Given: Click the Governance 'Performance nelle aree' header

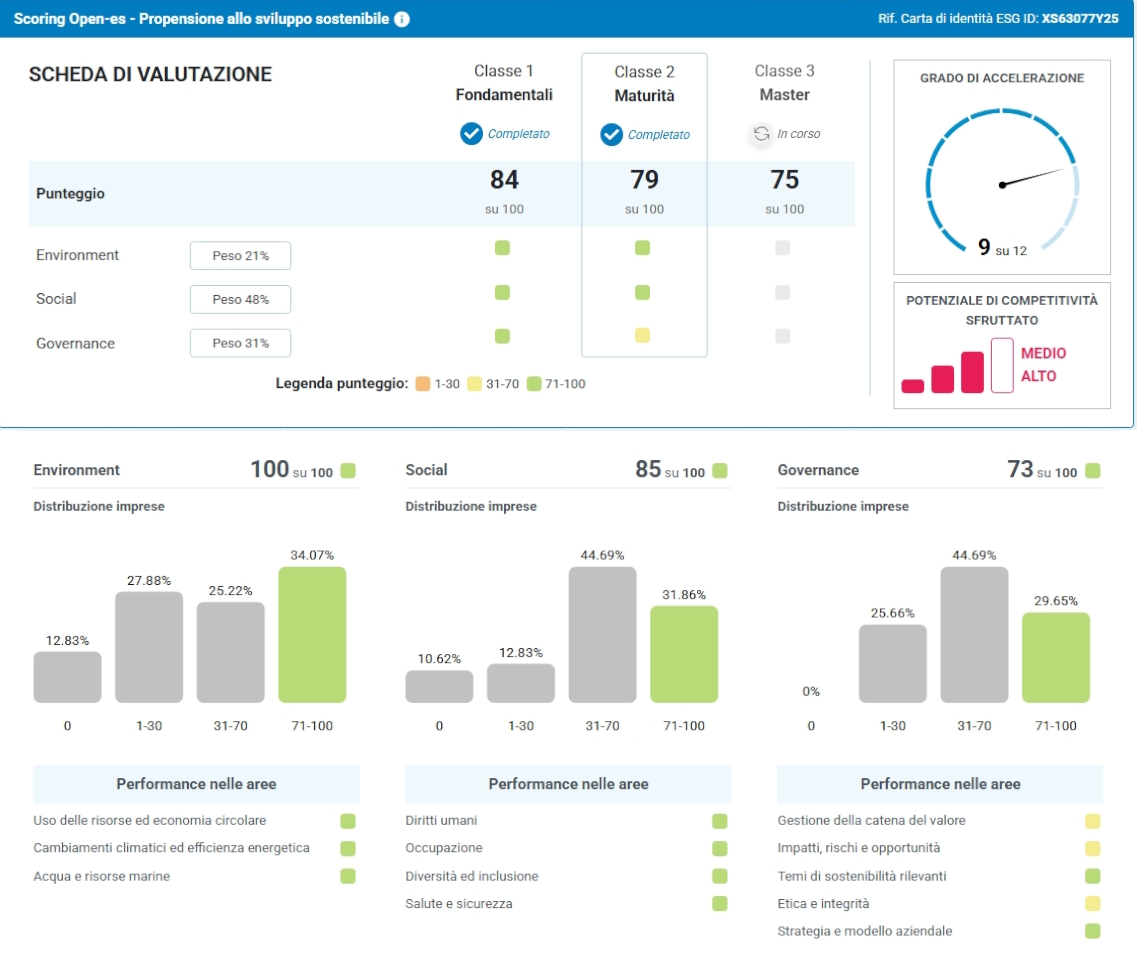Looking at the screenshot, I should coord(940,784).
